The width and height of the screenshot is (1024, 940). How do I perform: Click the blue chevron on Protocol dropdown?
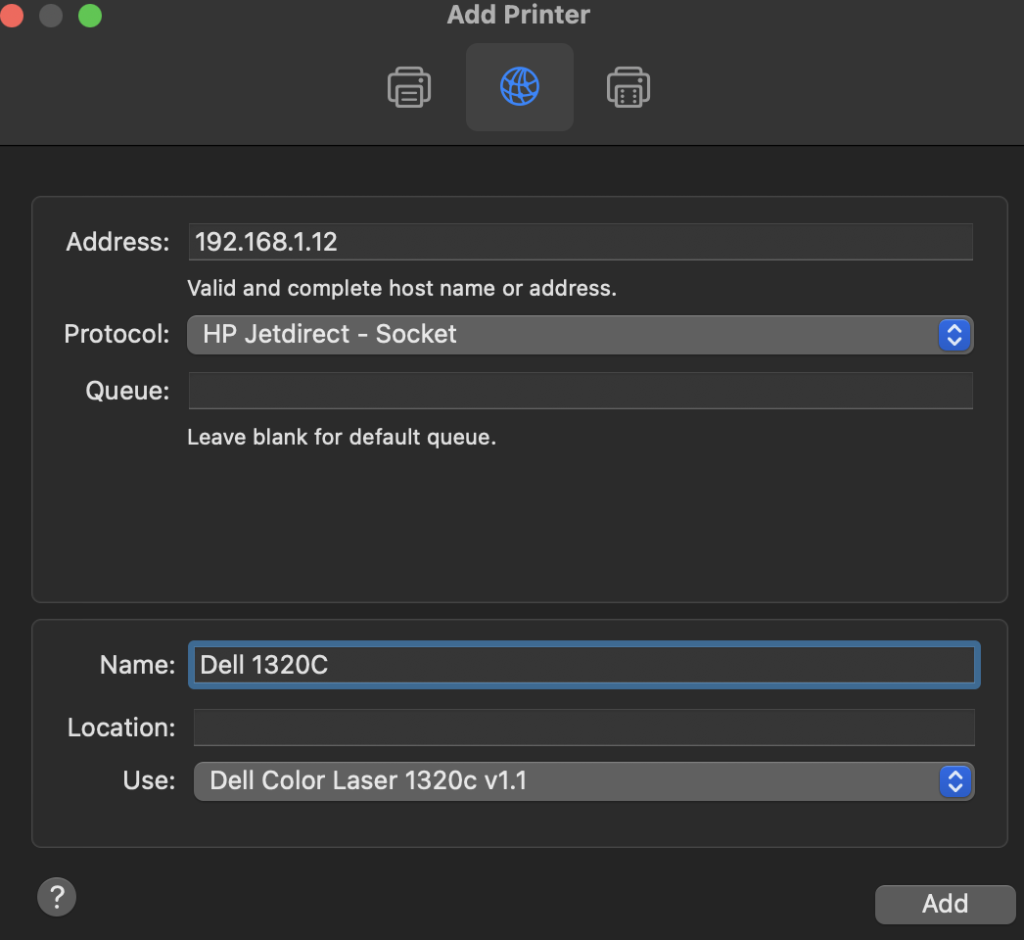tap(954, 335)
